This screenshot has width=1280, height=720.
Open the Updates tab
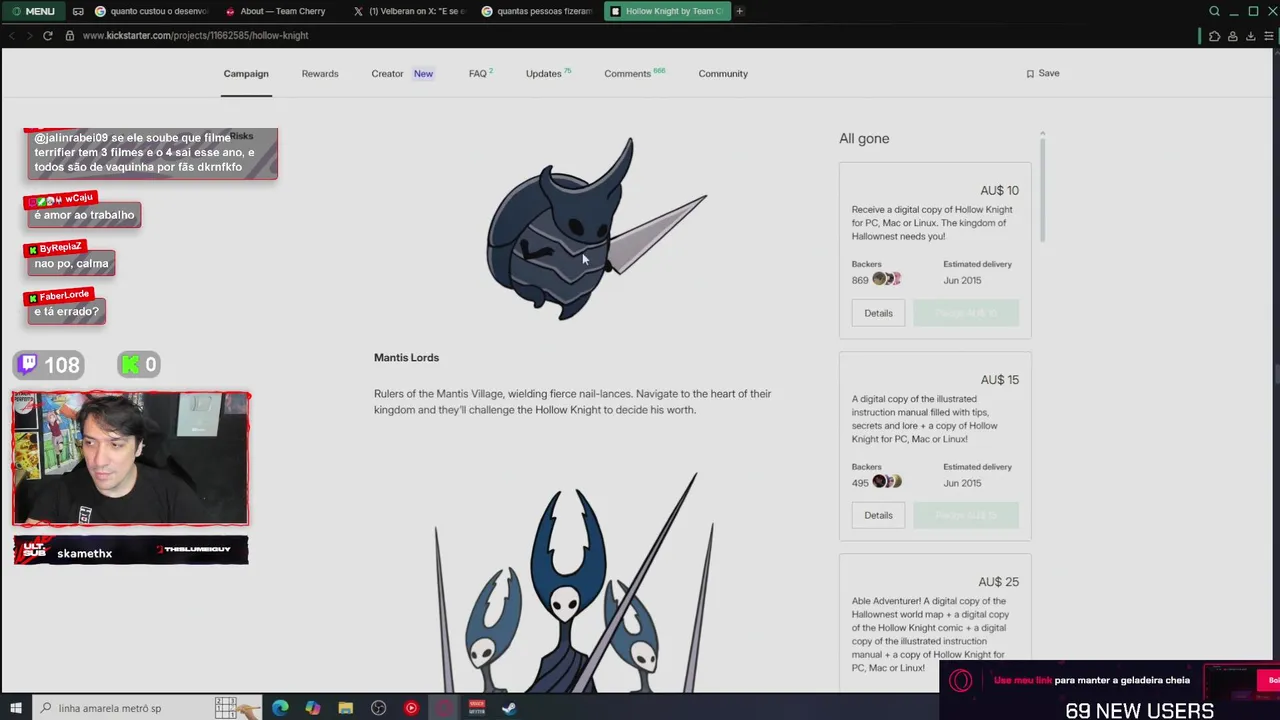coord(547,73)
